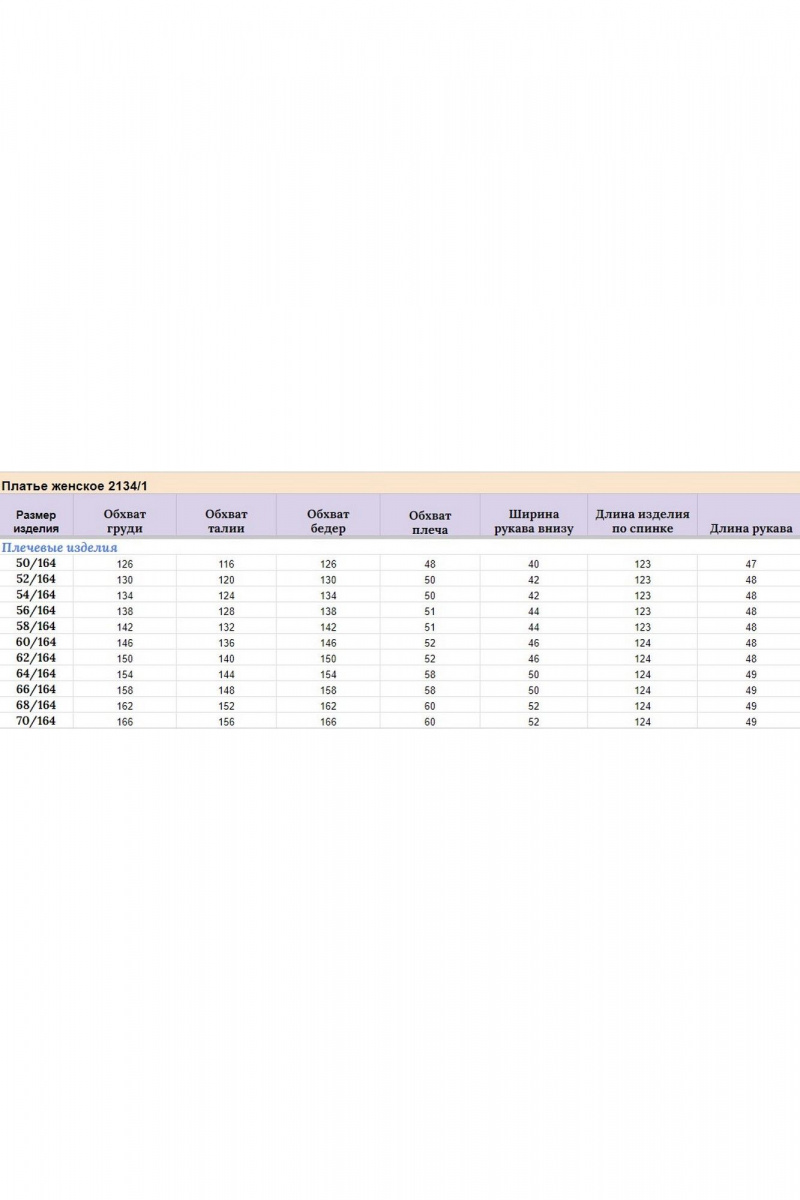Select the Длина изделия по спинке header
The width and height of the screenshot is (800, 1200).
(642, 521)
